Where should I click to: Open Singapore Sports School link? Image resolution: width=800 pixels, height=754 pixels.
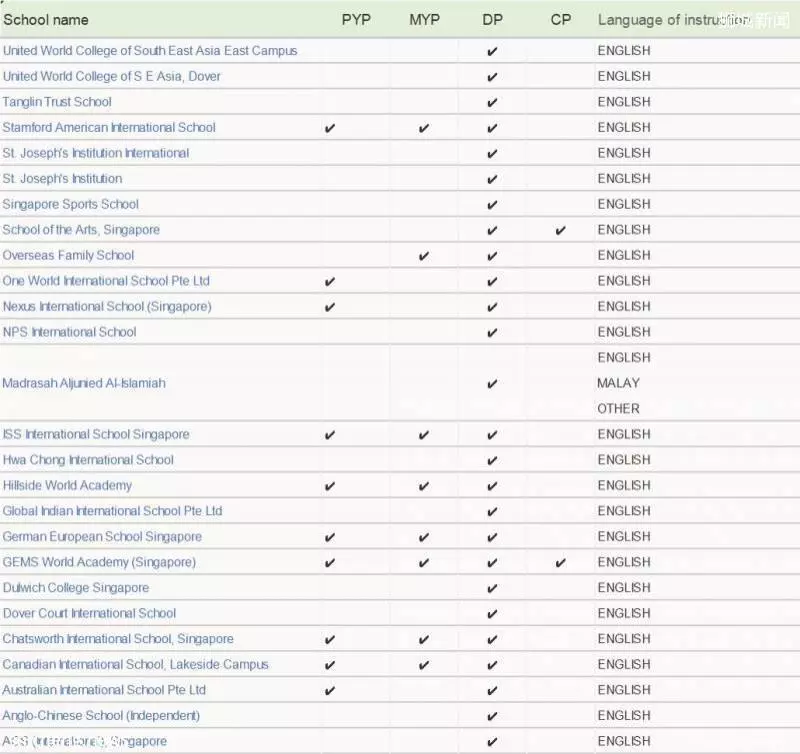(71, 205)
